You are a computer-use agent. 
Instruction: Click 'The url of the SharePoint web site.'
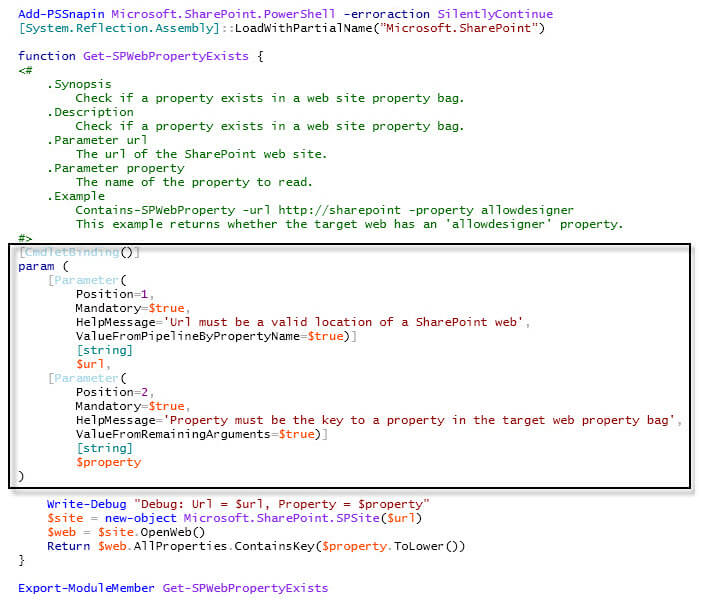pos(201,154)
